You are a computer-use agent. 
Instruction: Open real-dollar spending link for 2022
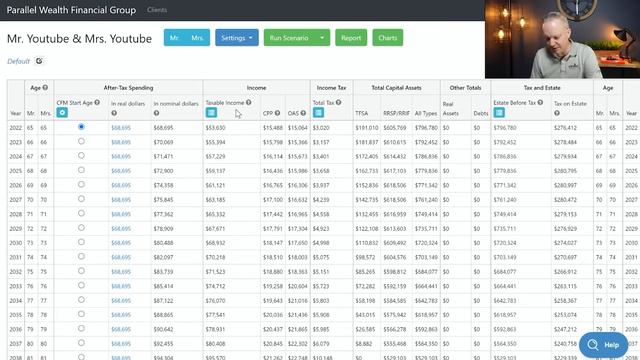(x=121, y=128)
